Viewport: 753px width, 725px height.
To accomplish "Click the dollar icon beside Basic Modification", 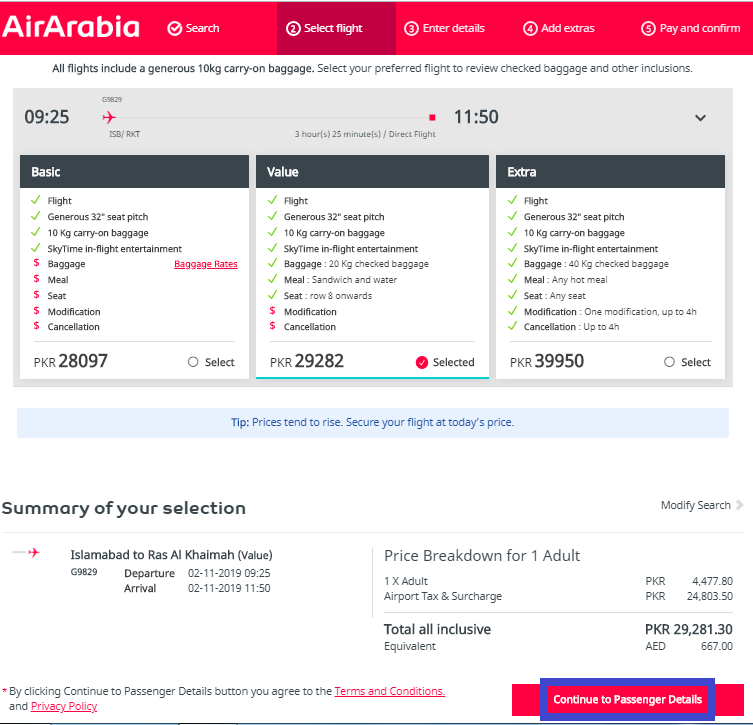I will coord(36,311).
